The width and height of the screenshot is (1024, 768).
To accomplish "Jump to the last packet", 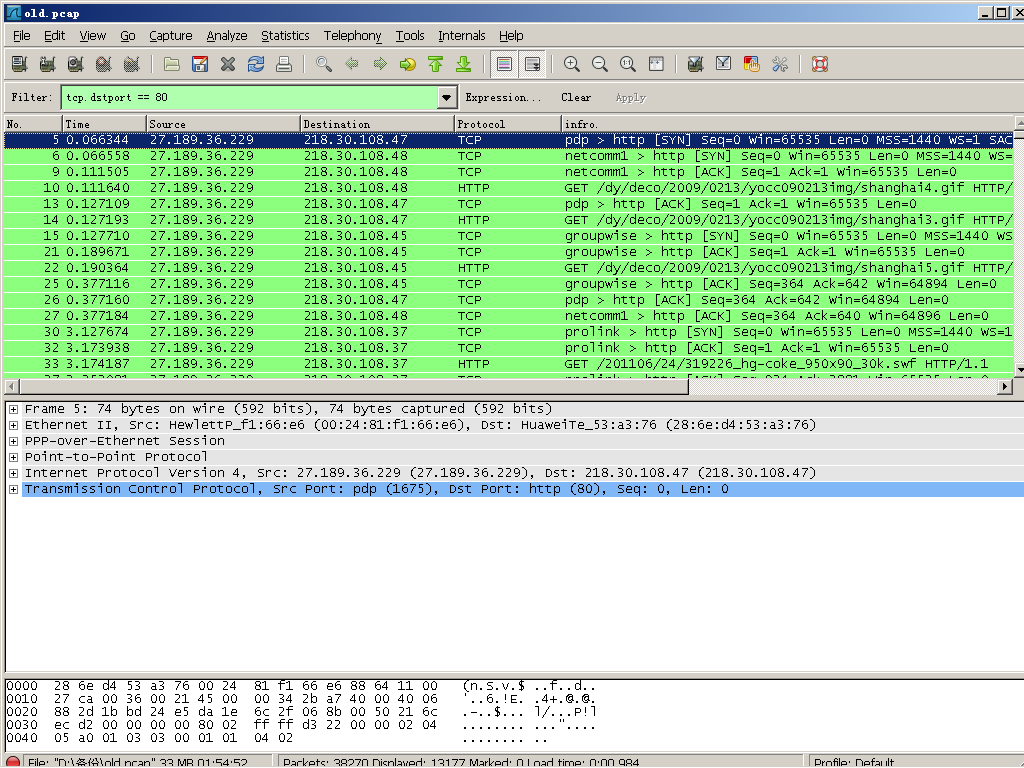I will pyautogui.click(x=464, y=64).
